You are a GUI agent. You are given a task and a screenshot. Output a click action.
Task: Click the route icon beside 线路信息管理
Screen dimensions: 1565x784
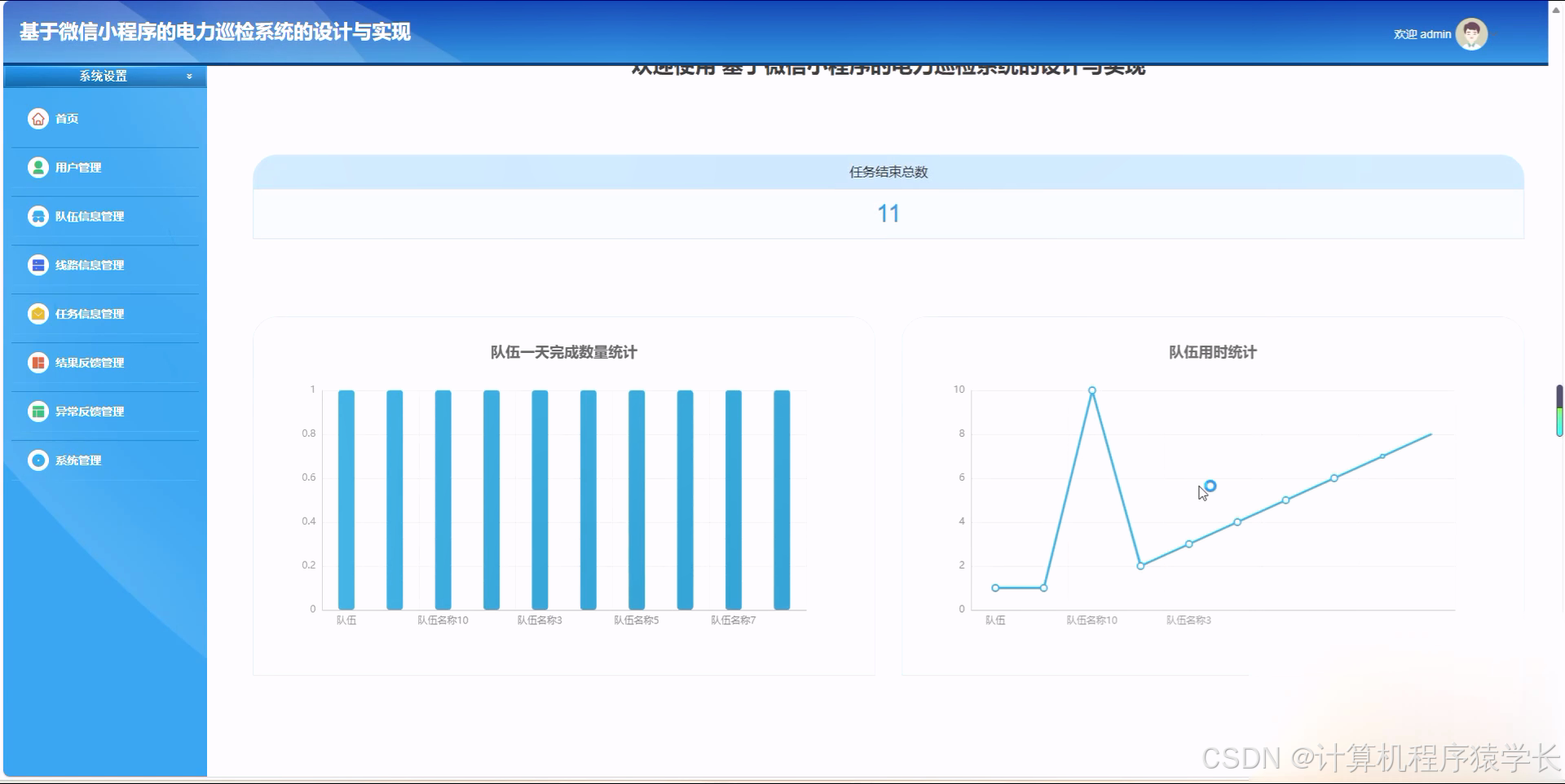(x=38, y=266)
